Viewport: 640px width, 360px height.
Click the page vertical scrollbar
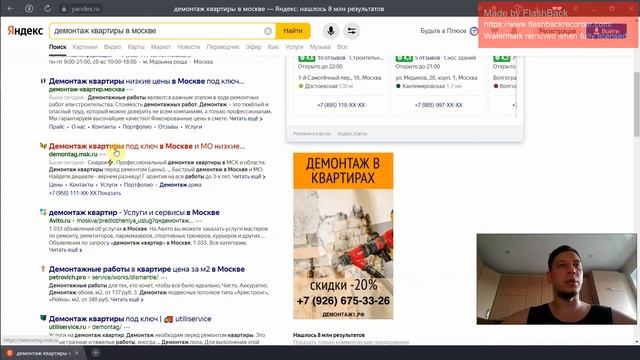pos(636,105)
